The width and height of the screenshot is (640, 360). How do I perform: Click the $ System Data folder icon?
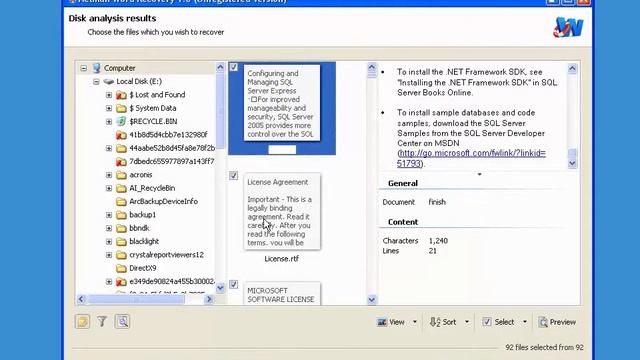coord(121,108)
